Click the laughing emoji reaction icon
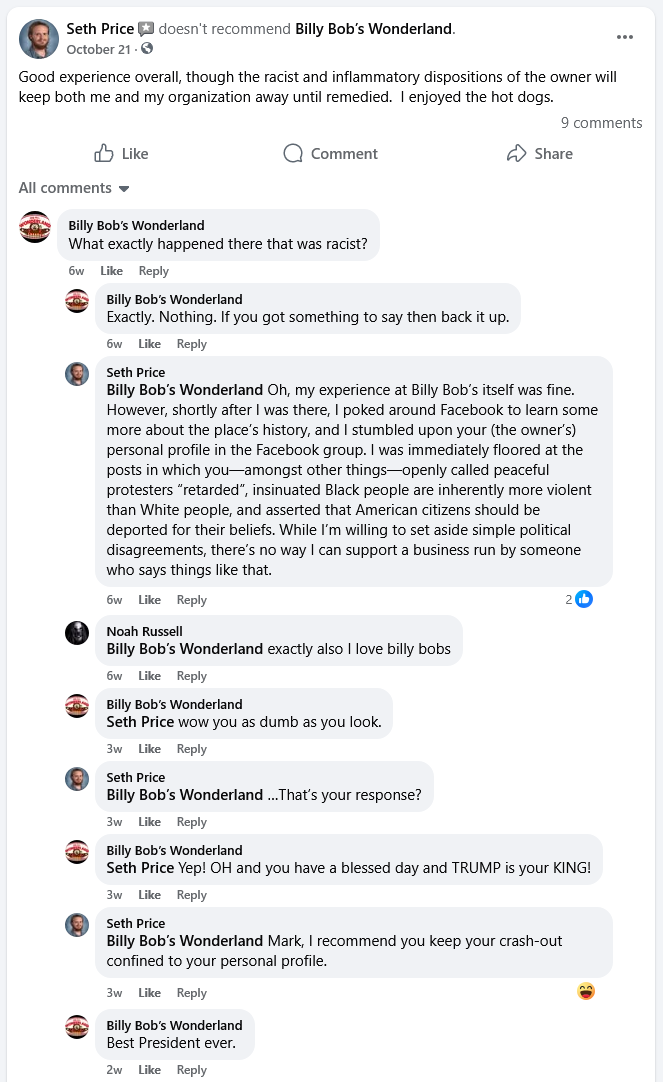Image resolution: width=663 pixels, height=1082 pixels. point(586,991)
